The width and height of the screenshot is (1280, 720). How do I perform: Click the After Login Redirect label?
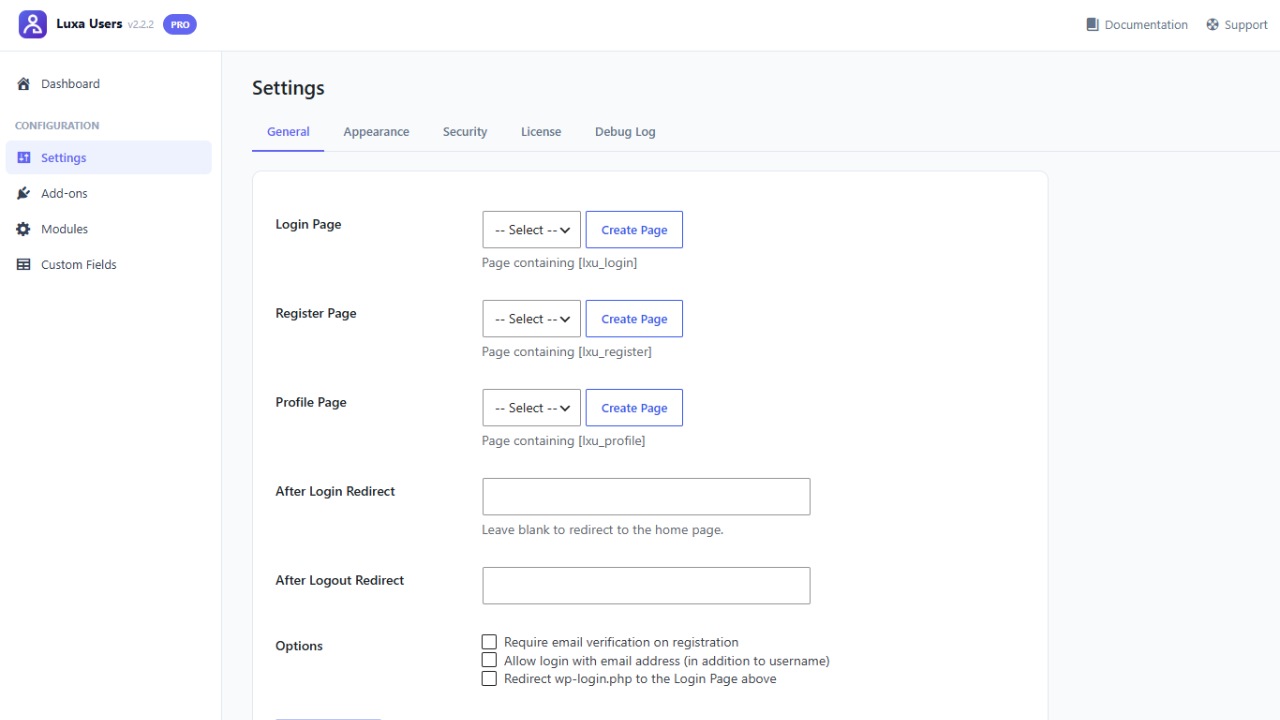[335, 492]
